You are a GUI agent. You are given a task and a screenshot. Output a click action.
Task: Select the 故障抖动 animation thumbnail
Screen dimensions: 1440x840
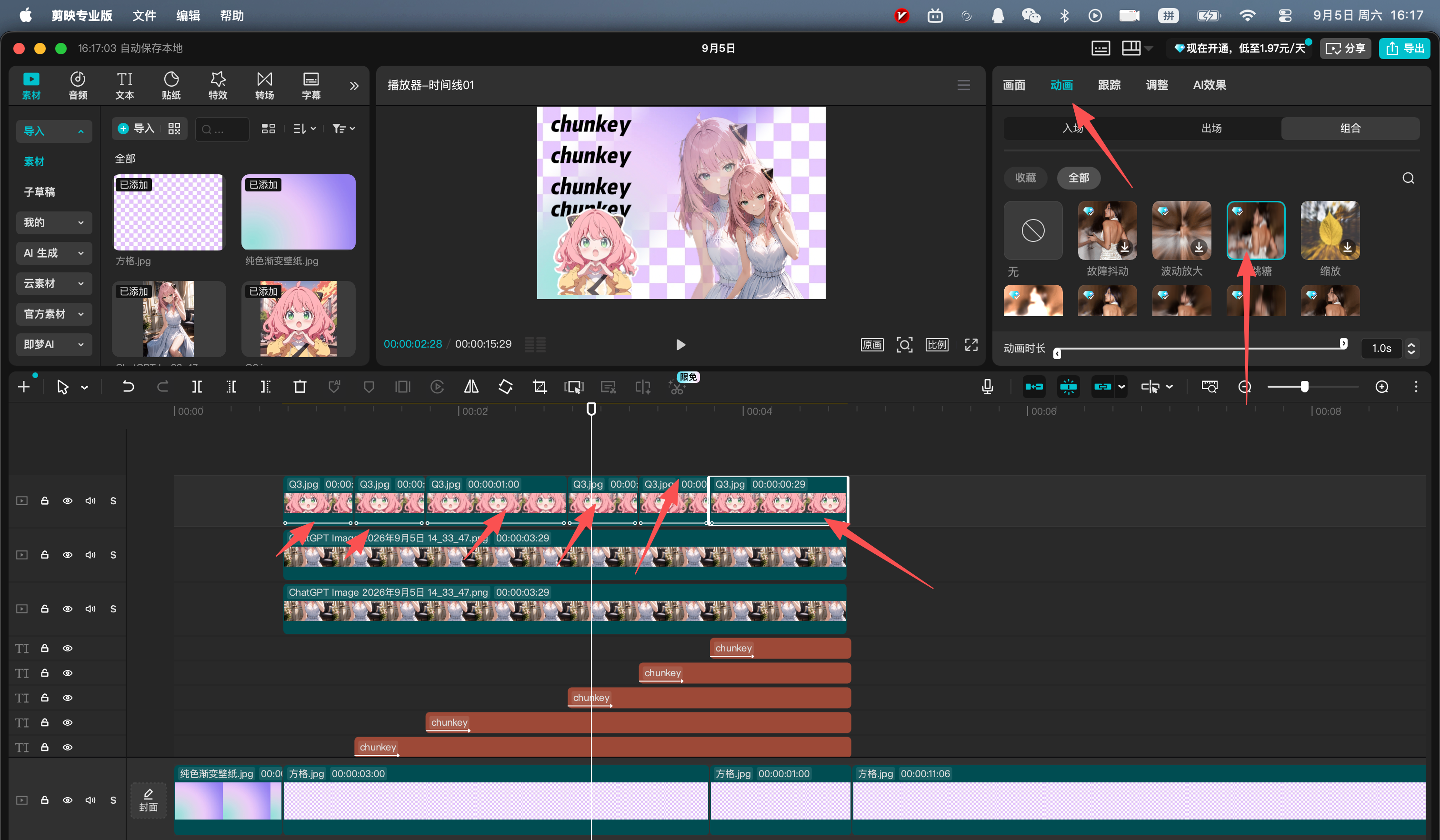1108,230
